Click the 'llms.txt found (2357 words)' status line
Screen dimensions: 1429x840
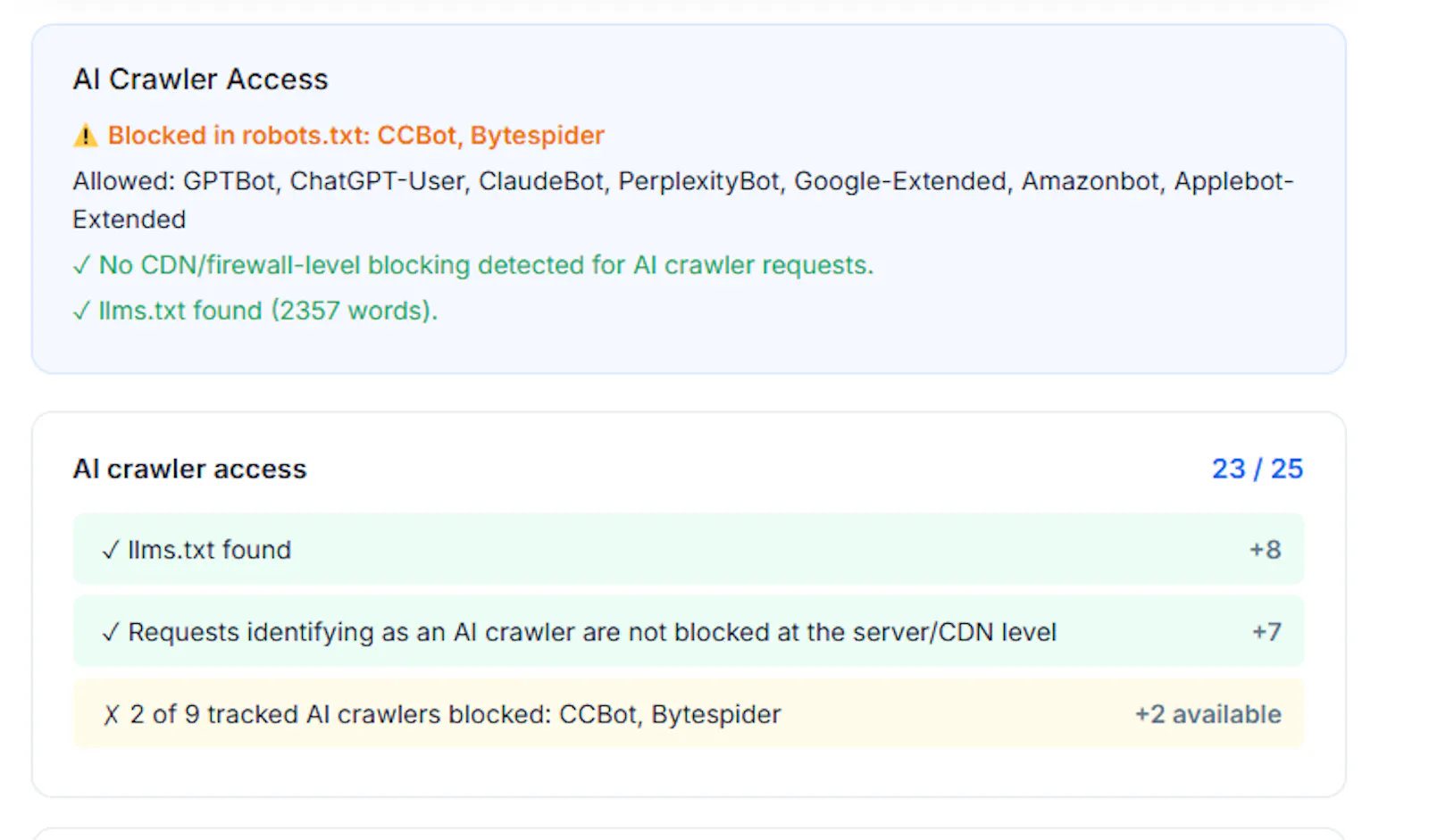tap(268, 311)
